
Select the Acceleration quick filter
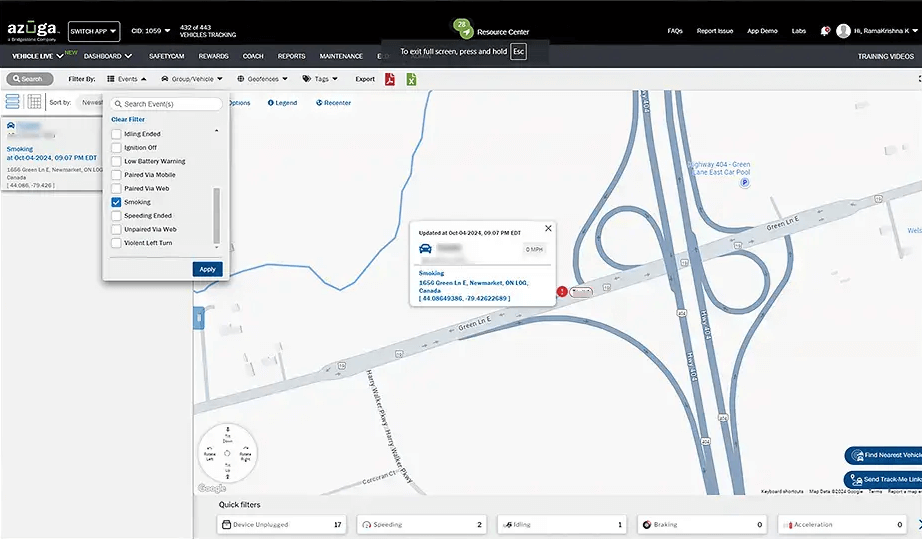coord(843,524)
